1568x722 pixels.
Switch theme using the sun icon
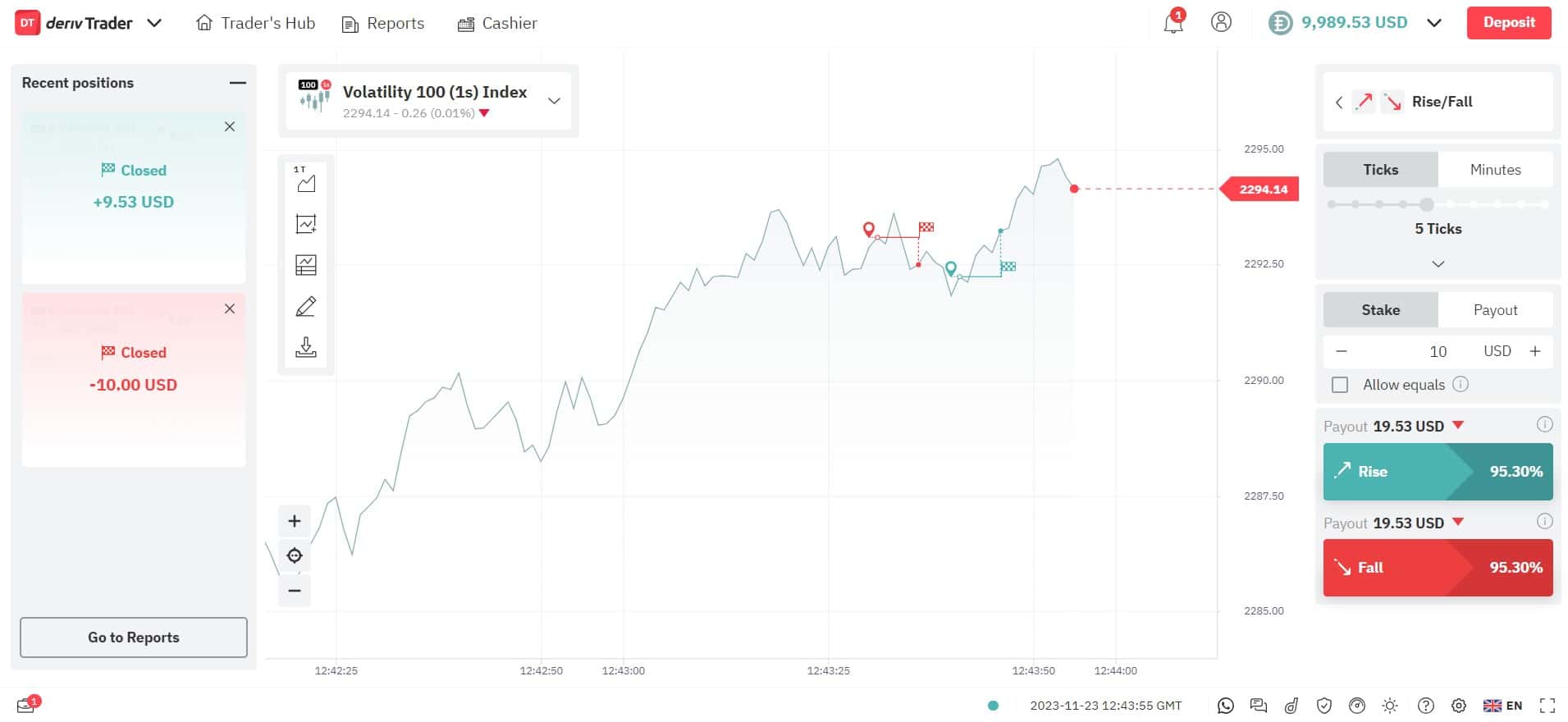pyautogui.click(x=1390, y=705)
